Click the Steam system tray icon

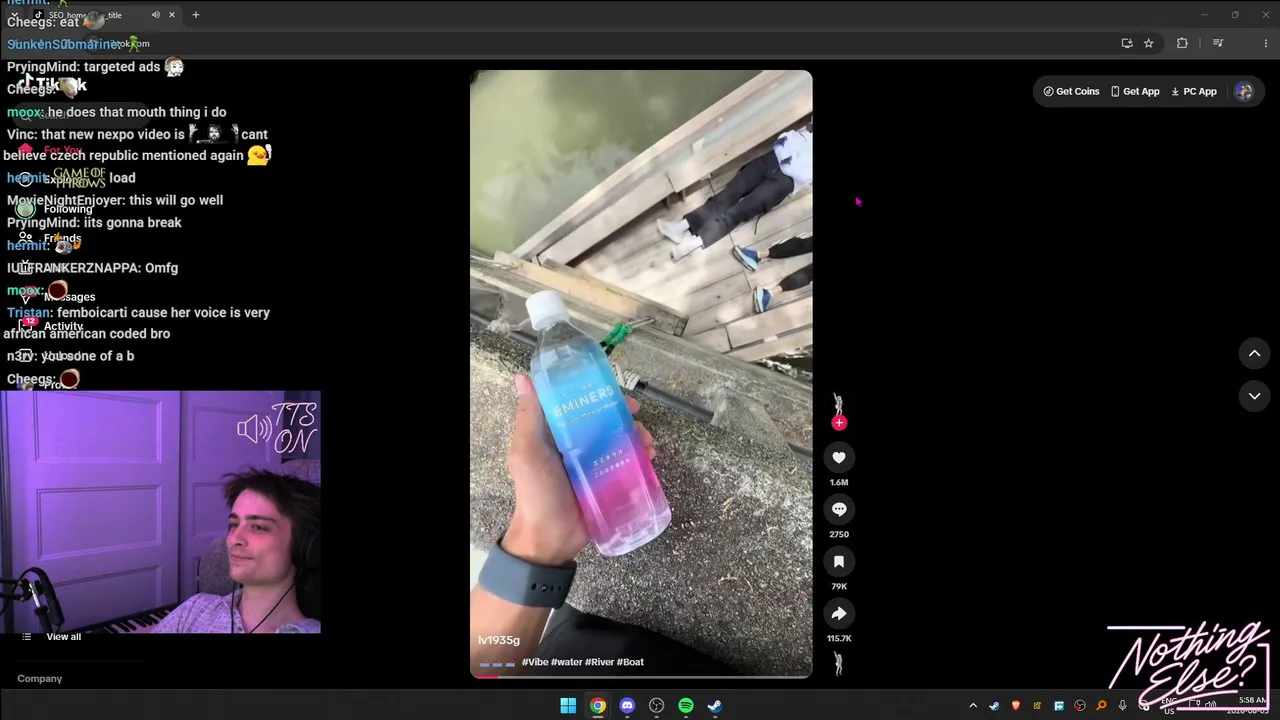coord(994,706)
